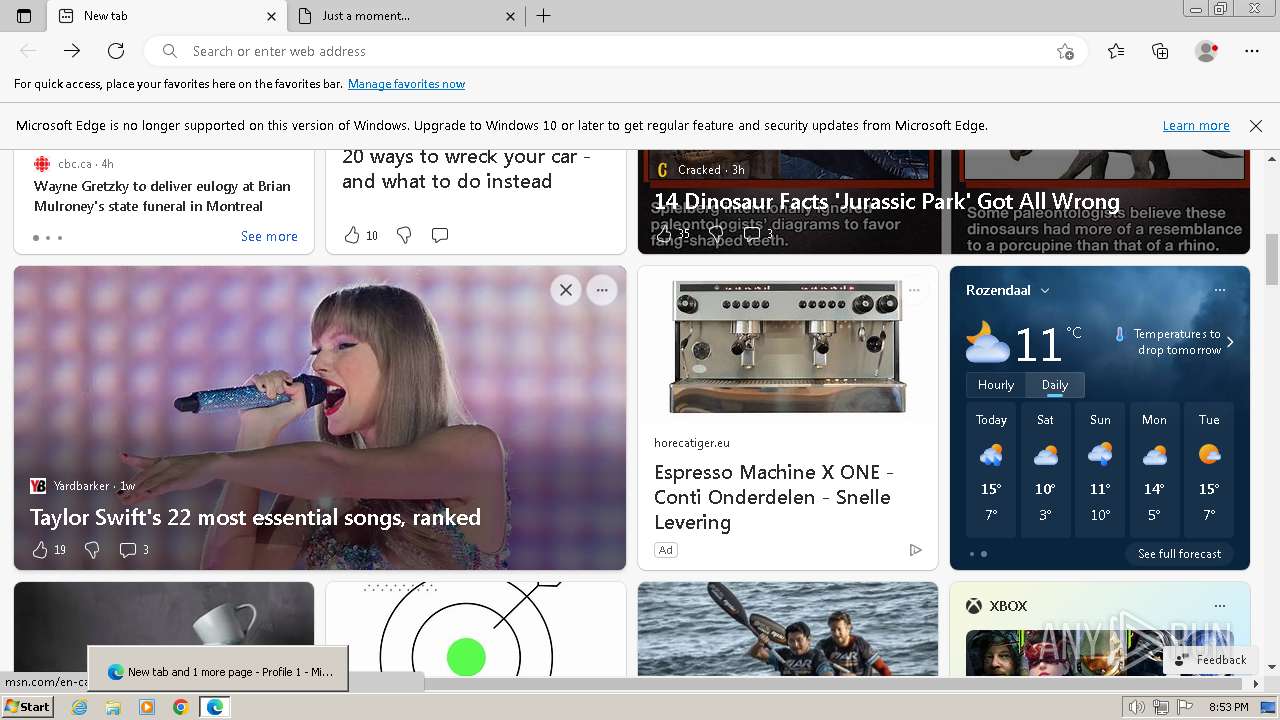
Task: Open comments on '20 ways to wreck your car'
Action: pyautogui.click(x=439, y=235)
